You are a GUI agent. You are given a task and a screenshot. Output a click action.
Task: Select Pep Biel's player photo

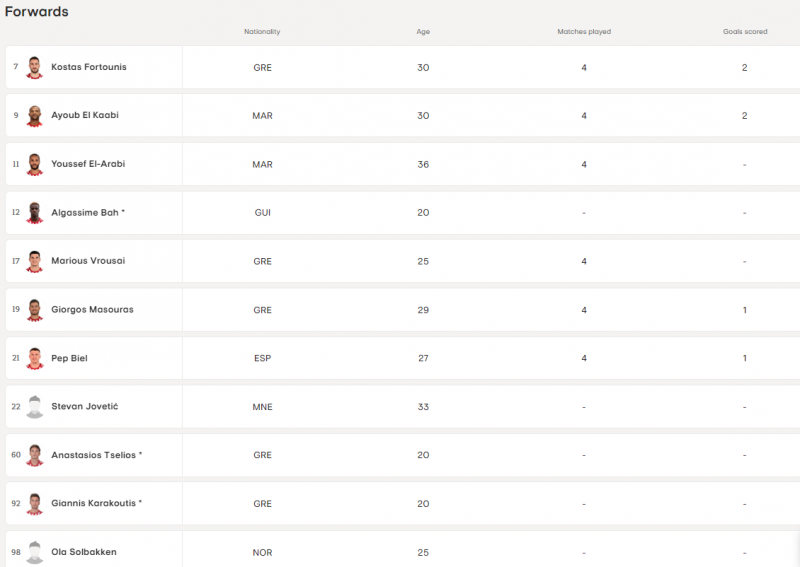pos(35,358)
